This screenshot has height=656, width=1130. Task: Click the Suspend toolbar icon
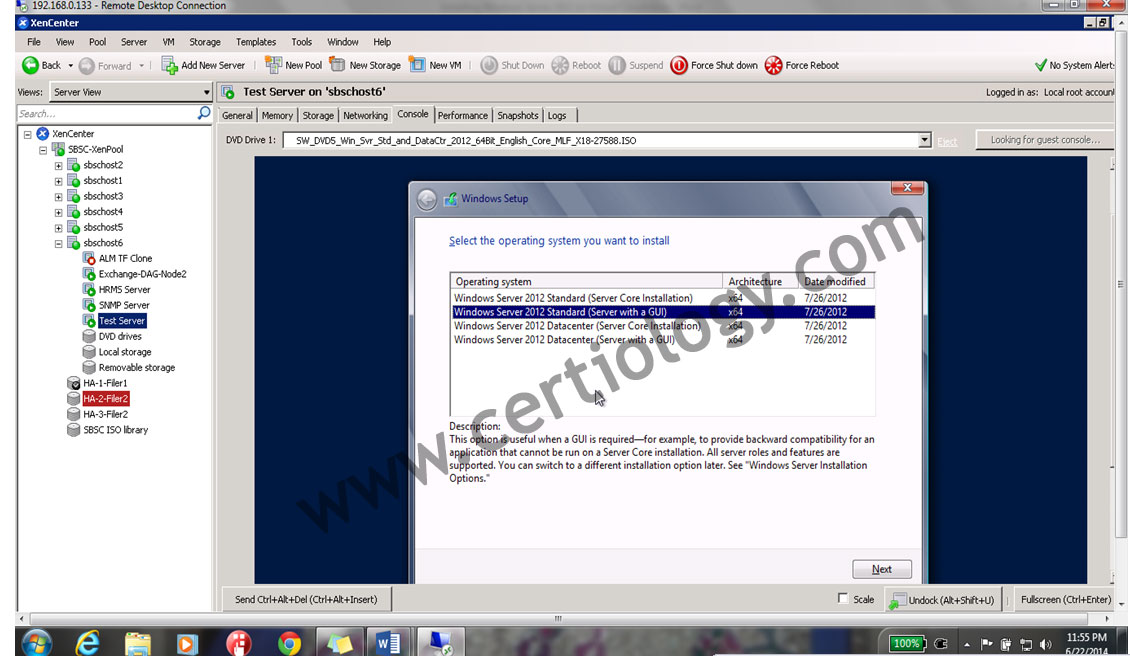pos(617,66)
